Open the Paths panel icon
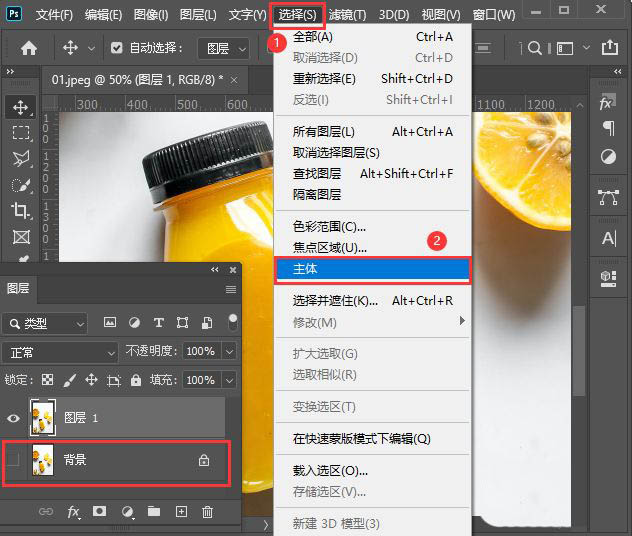The image size is (632, 536). coord(608,197)
